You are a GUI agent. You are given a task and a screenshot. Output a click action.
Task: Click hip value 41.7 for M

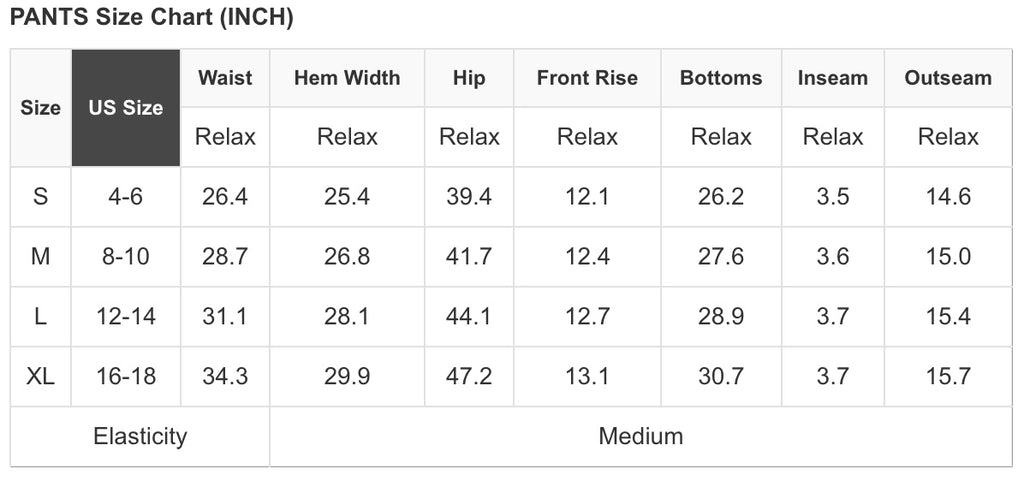(x=469, y=257)
